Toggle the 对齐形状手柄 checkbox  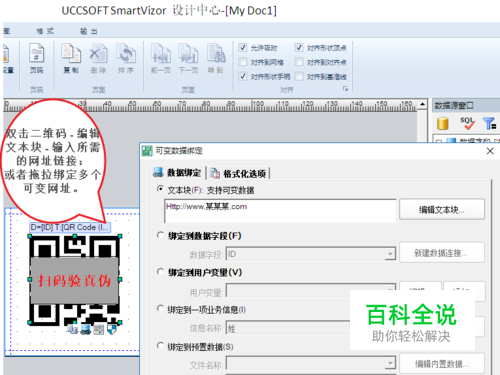(243, 76)
